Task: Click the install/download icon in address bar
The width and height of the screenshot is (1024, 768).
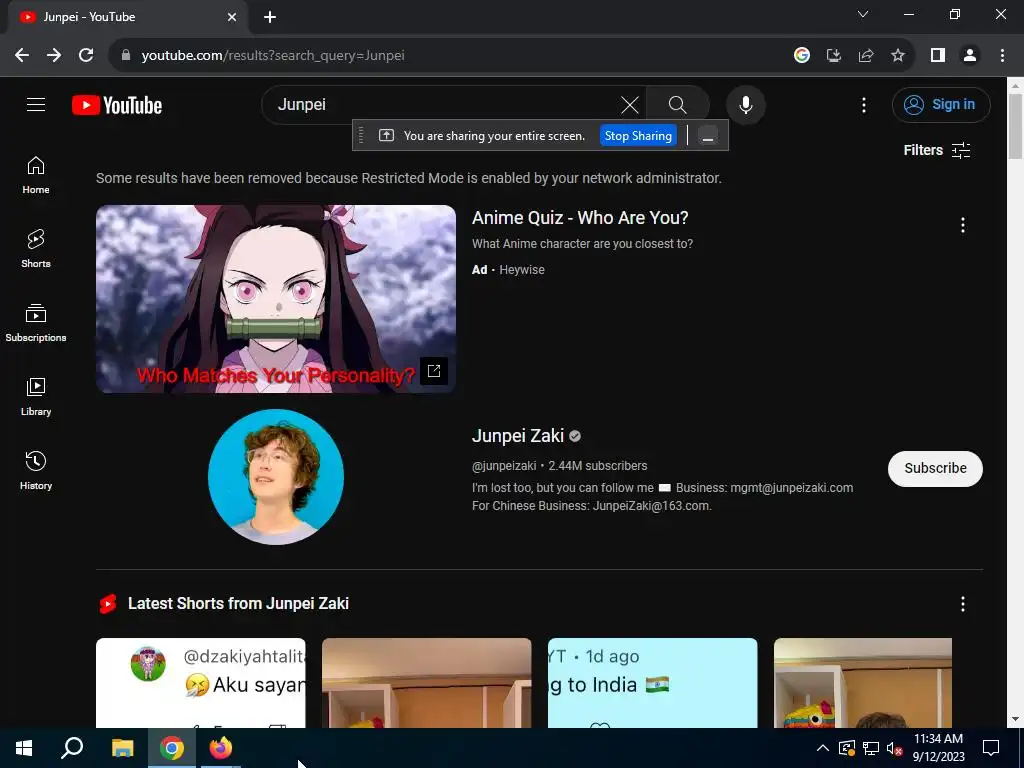Action: tap(834, 56)
